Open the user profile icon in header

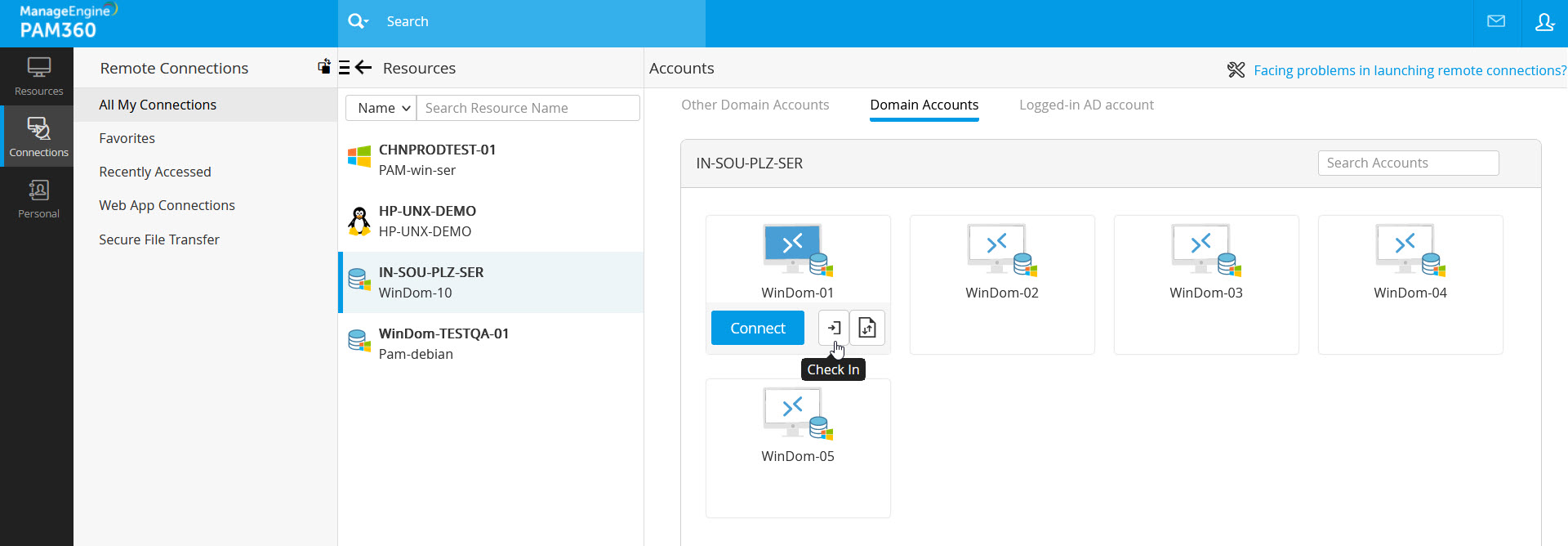[1543, 22]
